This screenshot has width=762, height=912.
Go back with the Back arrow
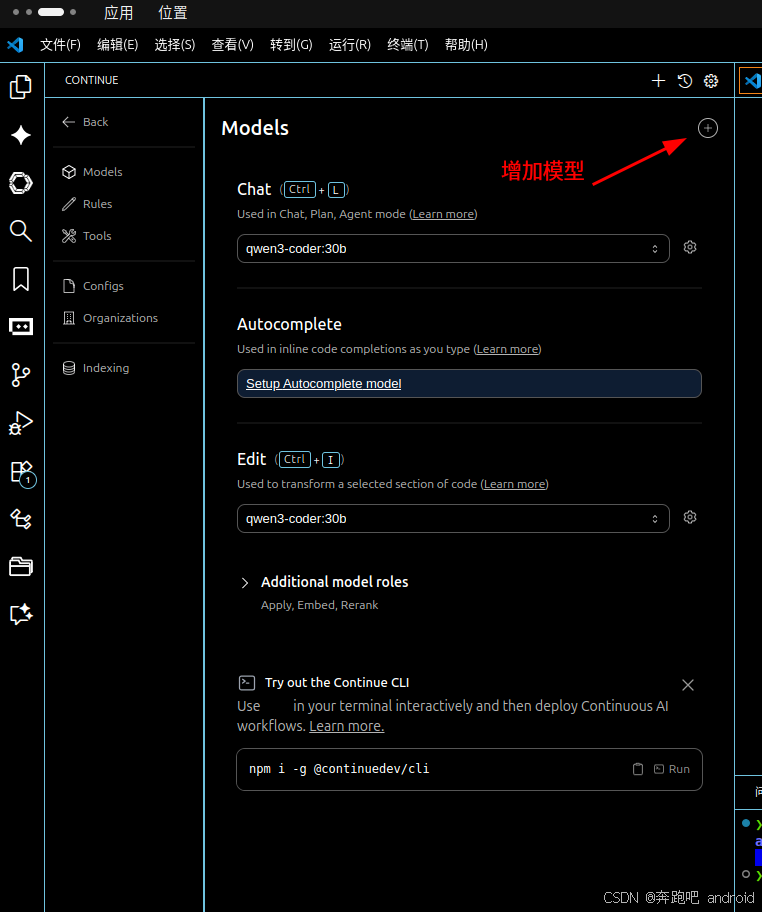click(85, 122)
